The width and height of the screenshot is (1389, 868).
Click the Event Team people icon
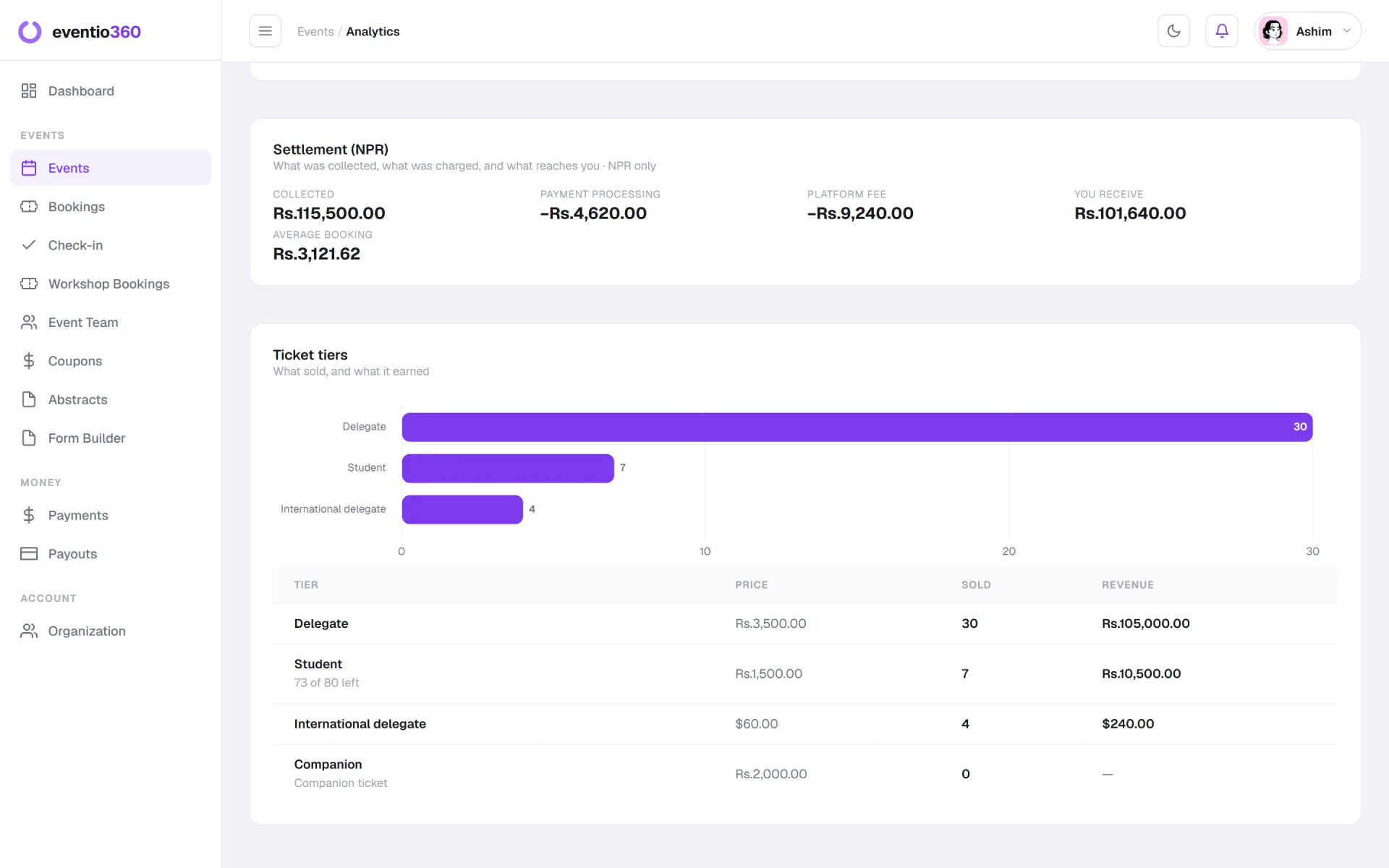point(29,323)
